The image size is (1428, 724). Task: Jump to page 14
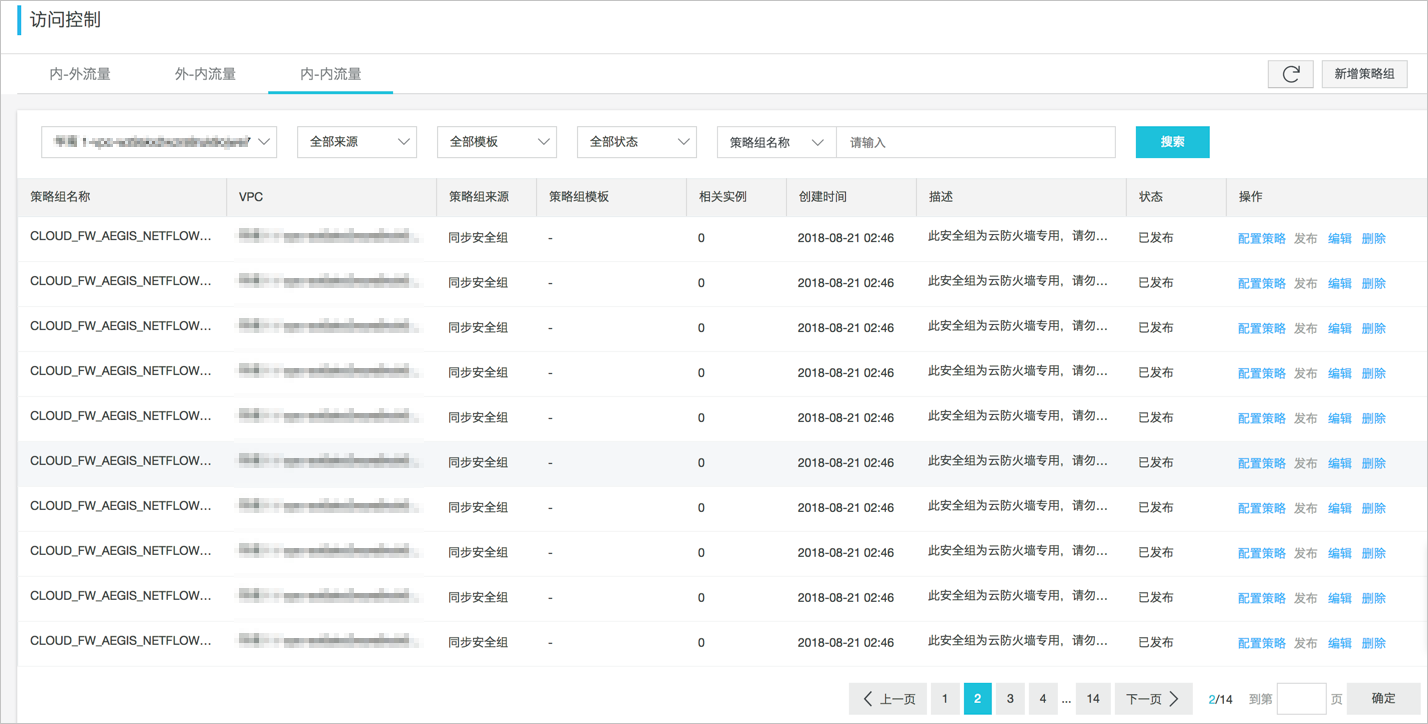click(x=1093, y=699)
